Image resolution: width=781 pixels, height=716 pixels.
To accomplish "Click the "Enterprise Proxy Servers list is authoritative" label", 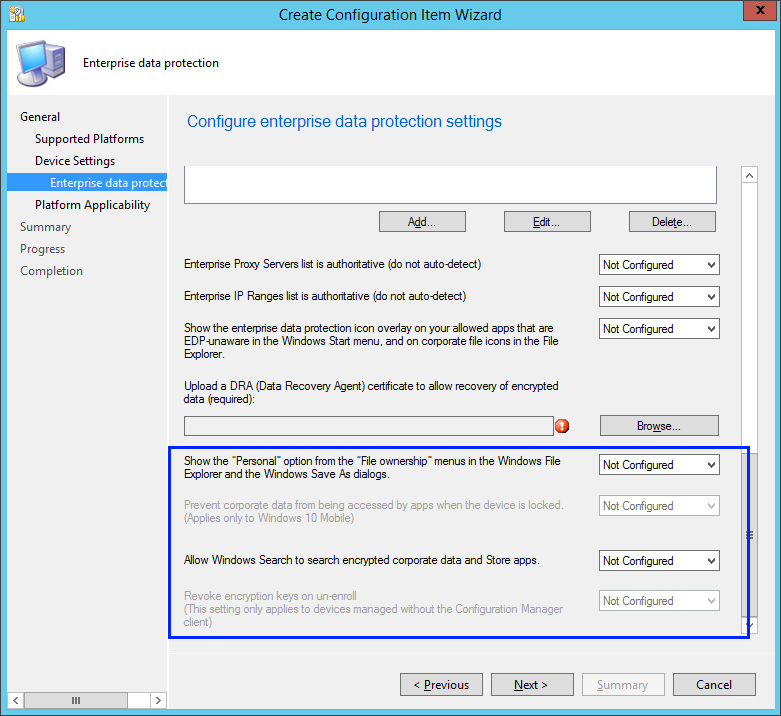I will [x=332, y=264].
